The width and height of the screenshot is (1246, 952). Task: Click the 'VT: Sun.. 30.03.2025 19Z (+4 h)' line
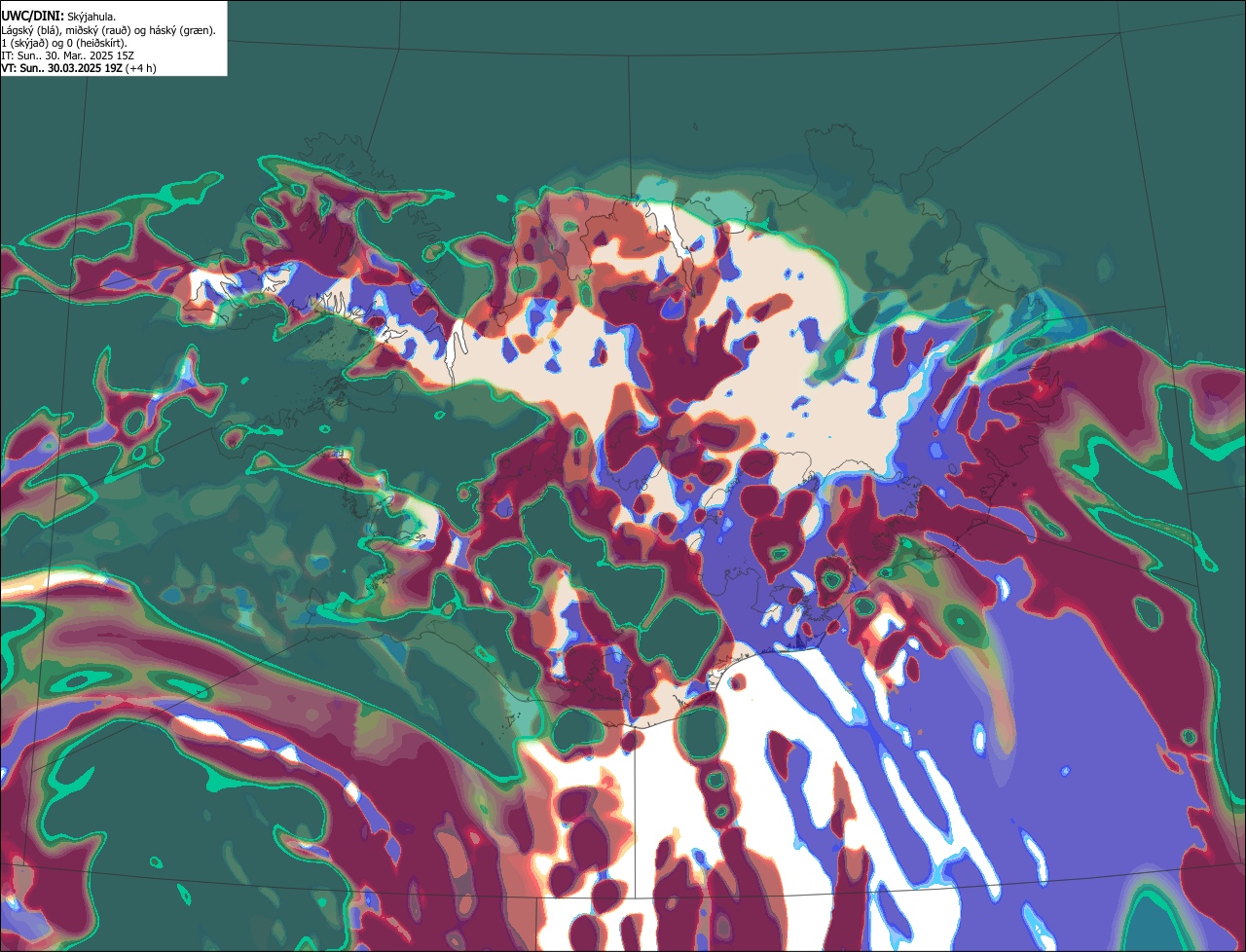tap(79, 68)
